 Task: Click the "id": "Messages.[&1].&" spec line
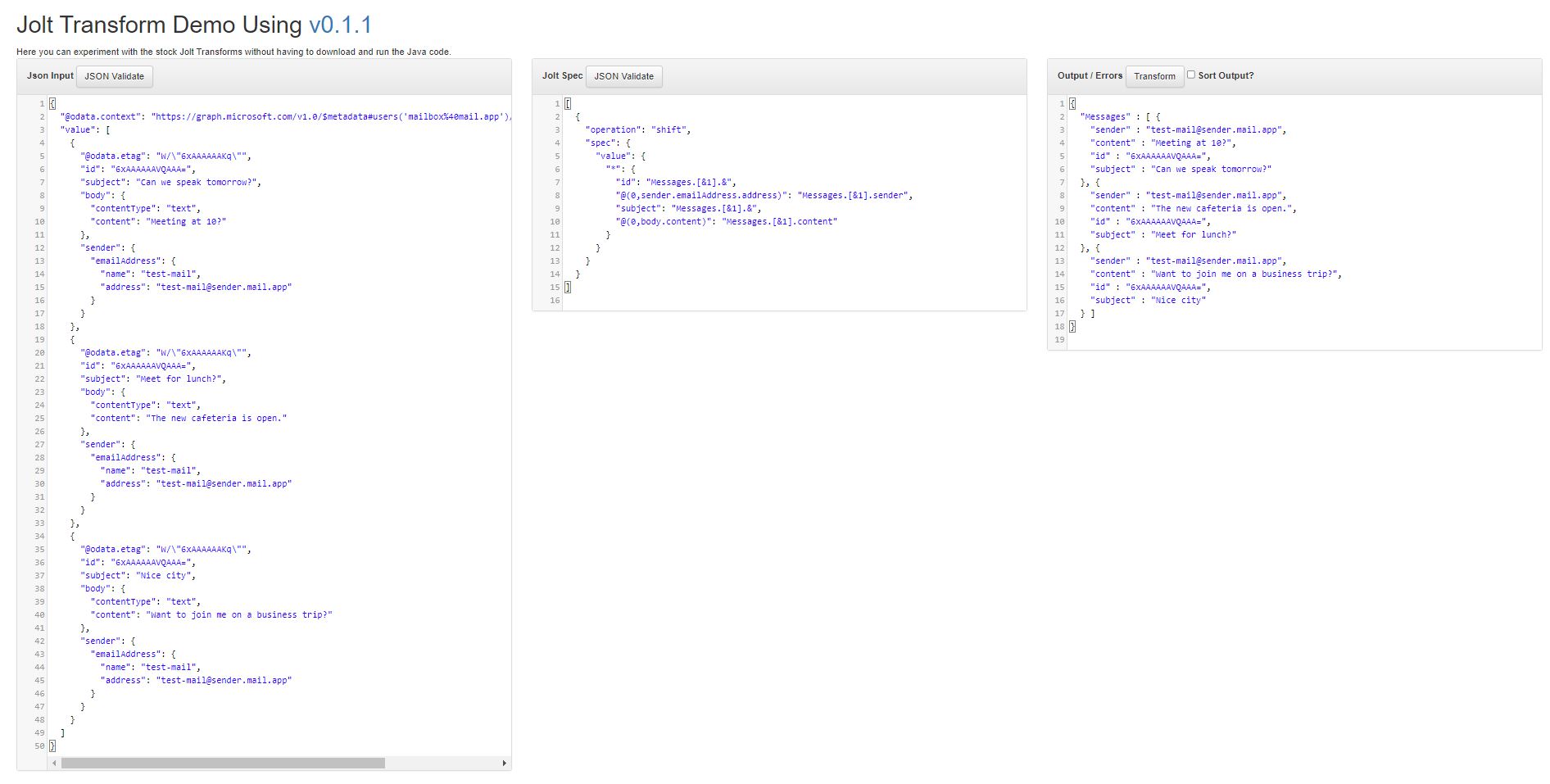tap(677, 182)
